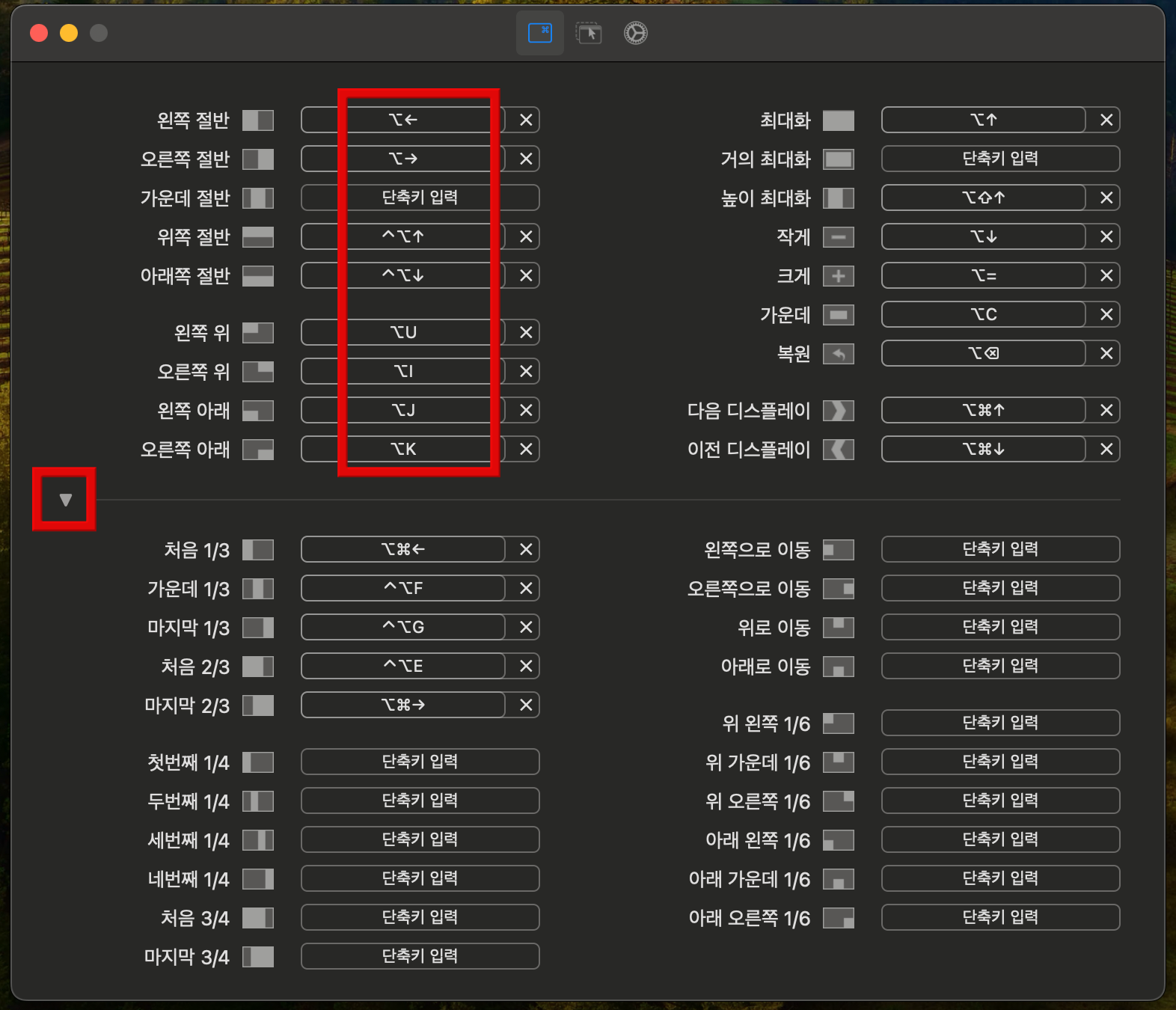Screen dimensions: 1176x1010
Task: Click the 다음 디스플레이 arrow icon
Action: [839, 411]
